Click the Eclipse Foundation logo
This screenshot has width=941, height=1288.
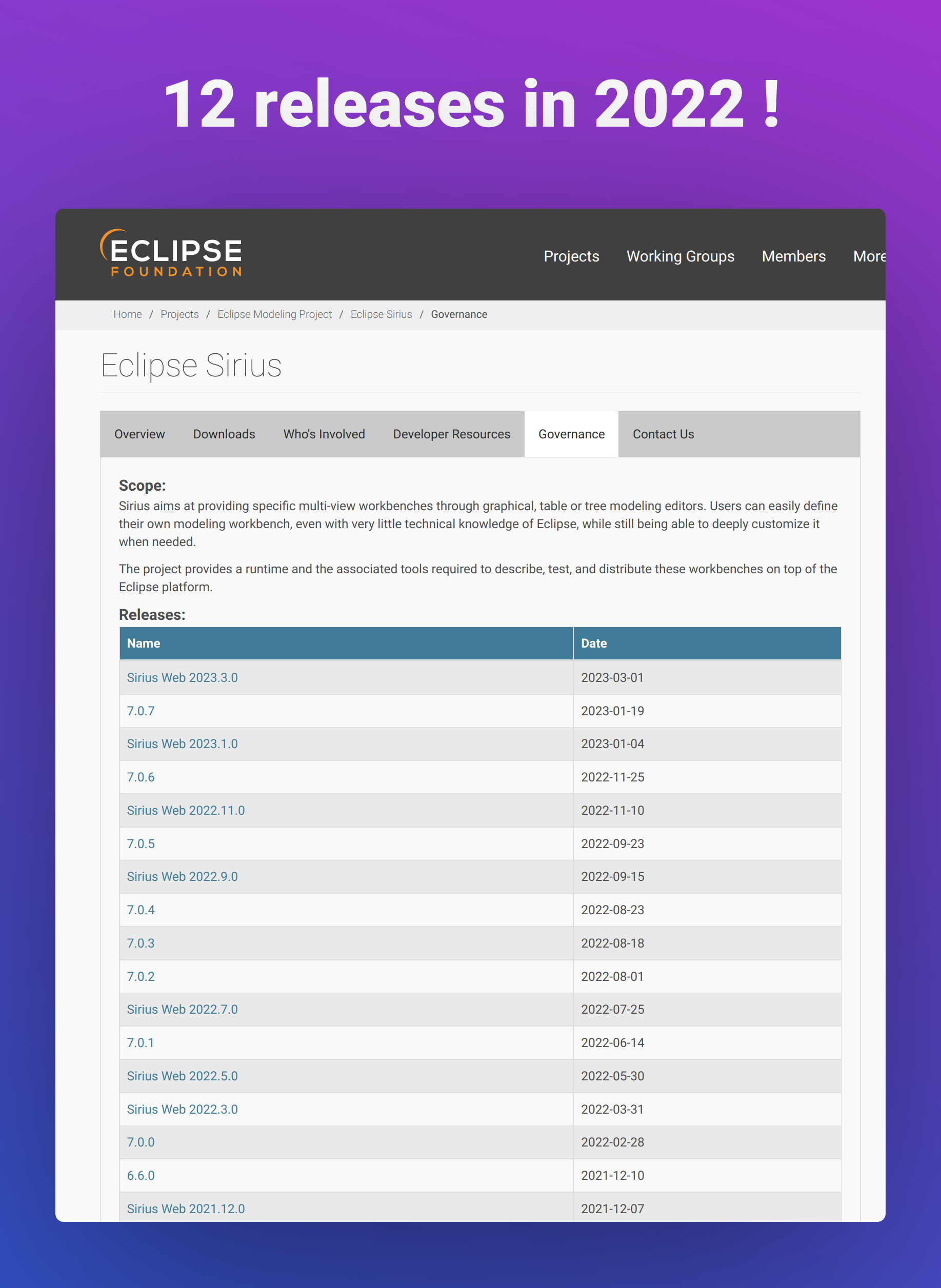coord(171,253)
